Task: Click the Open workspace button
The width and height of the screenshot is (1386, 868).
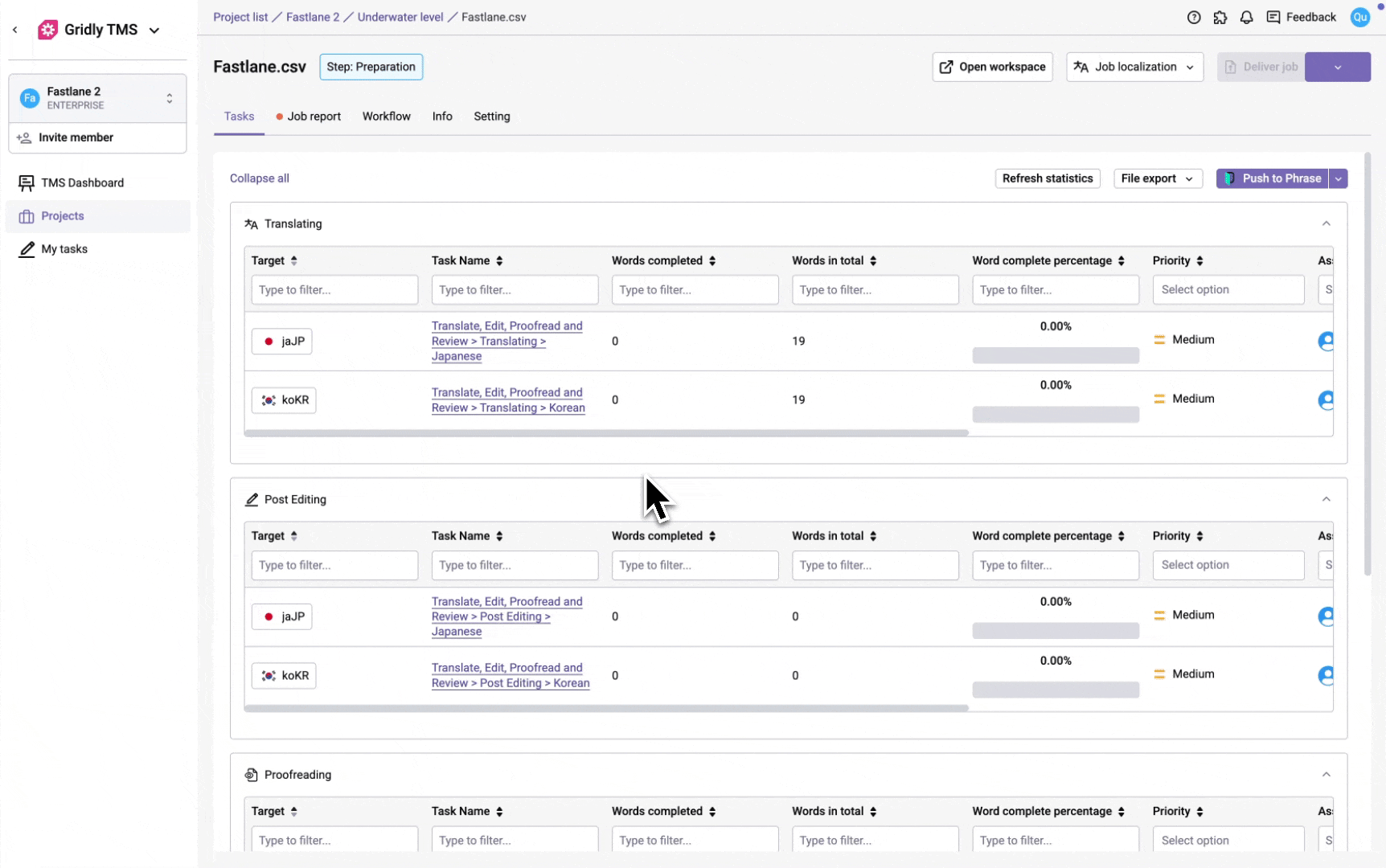Action: (x=992, y=67)
